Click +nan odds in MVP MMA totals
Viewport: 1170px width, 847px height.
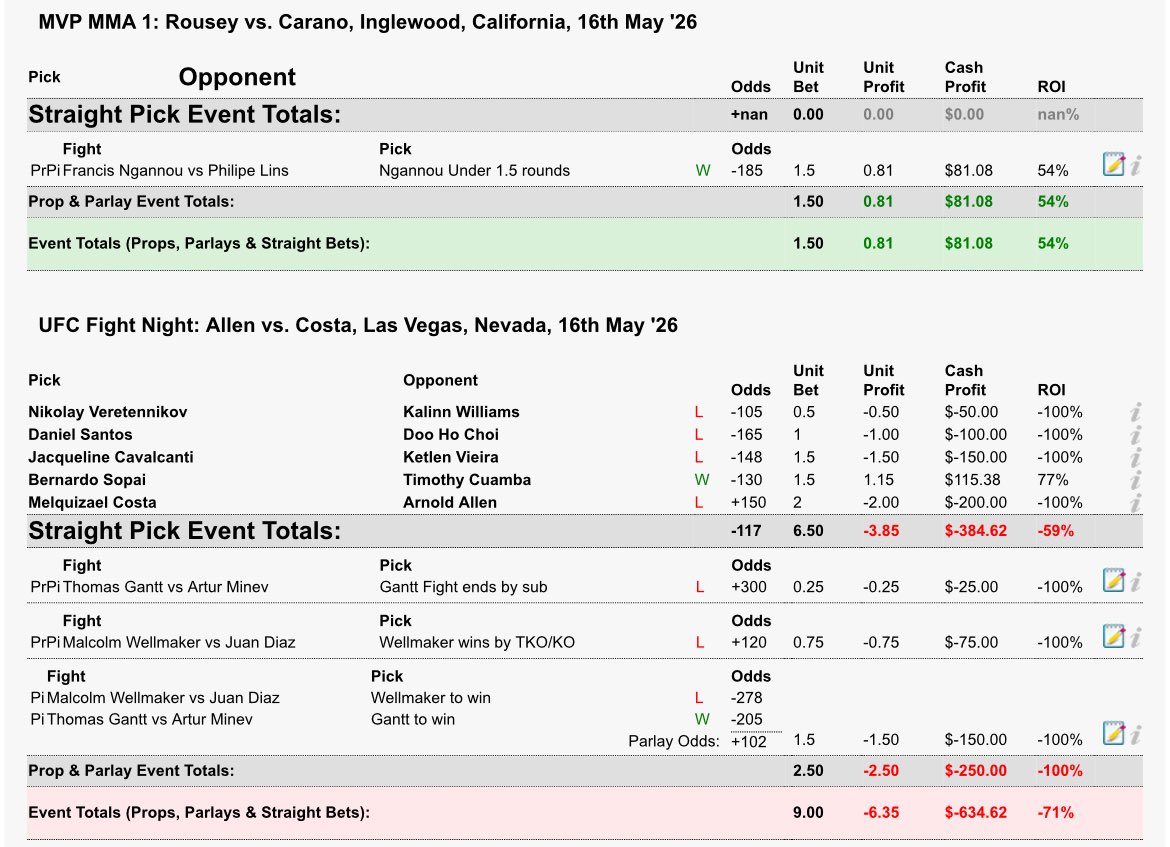tap(749, 114)
